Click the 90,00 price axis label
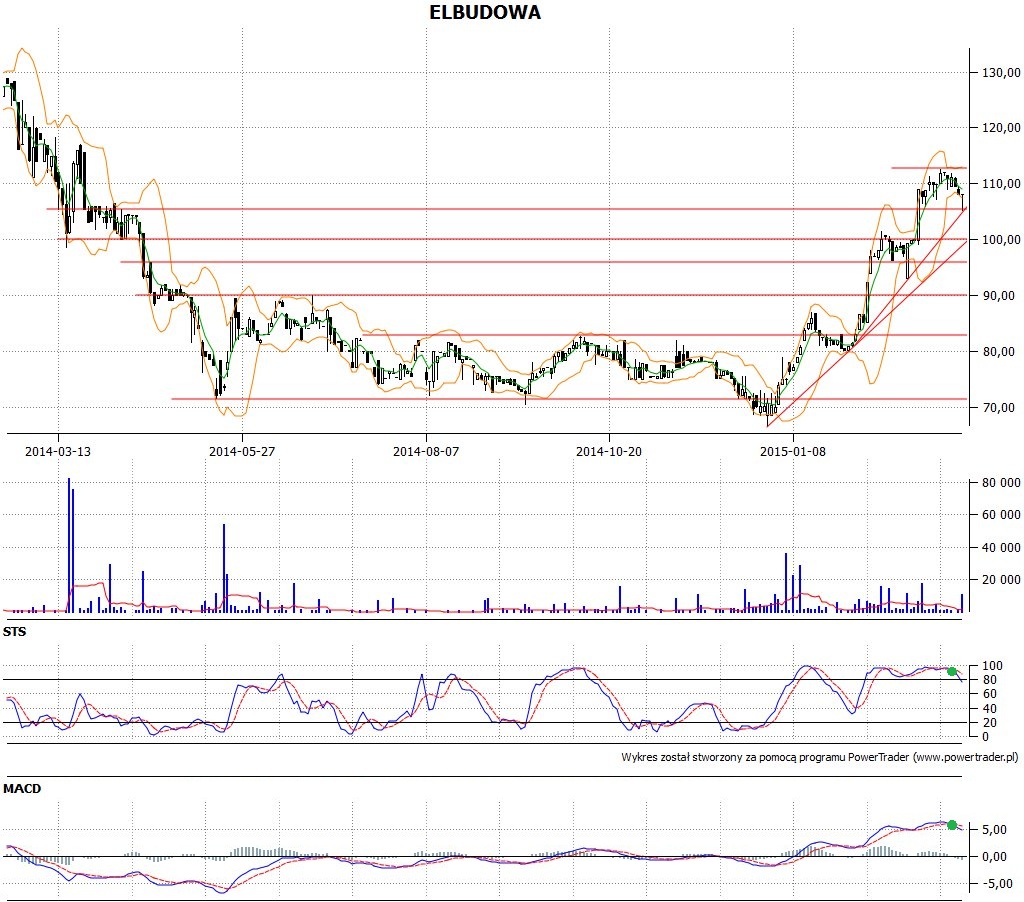The width and height of the screenshot is (1024, 902). coord(999,296)
